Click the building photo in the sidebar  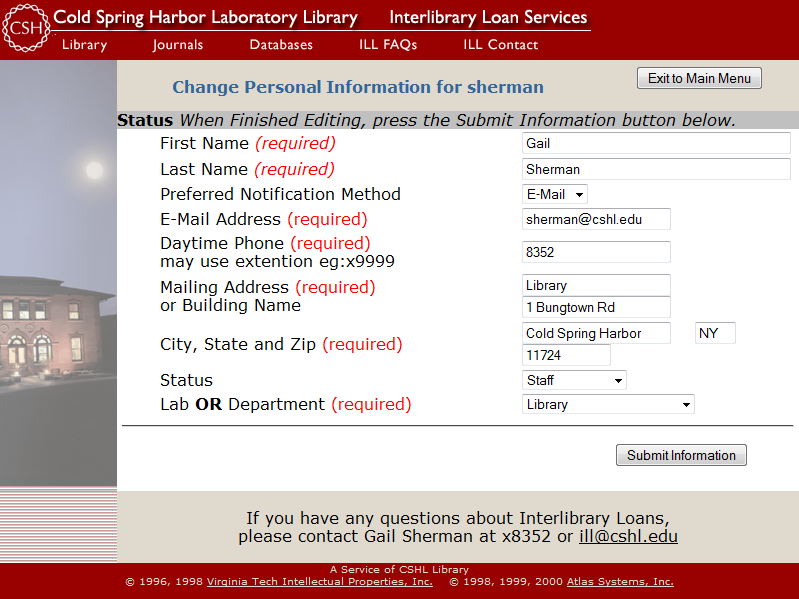tap(58, 273)
